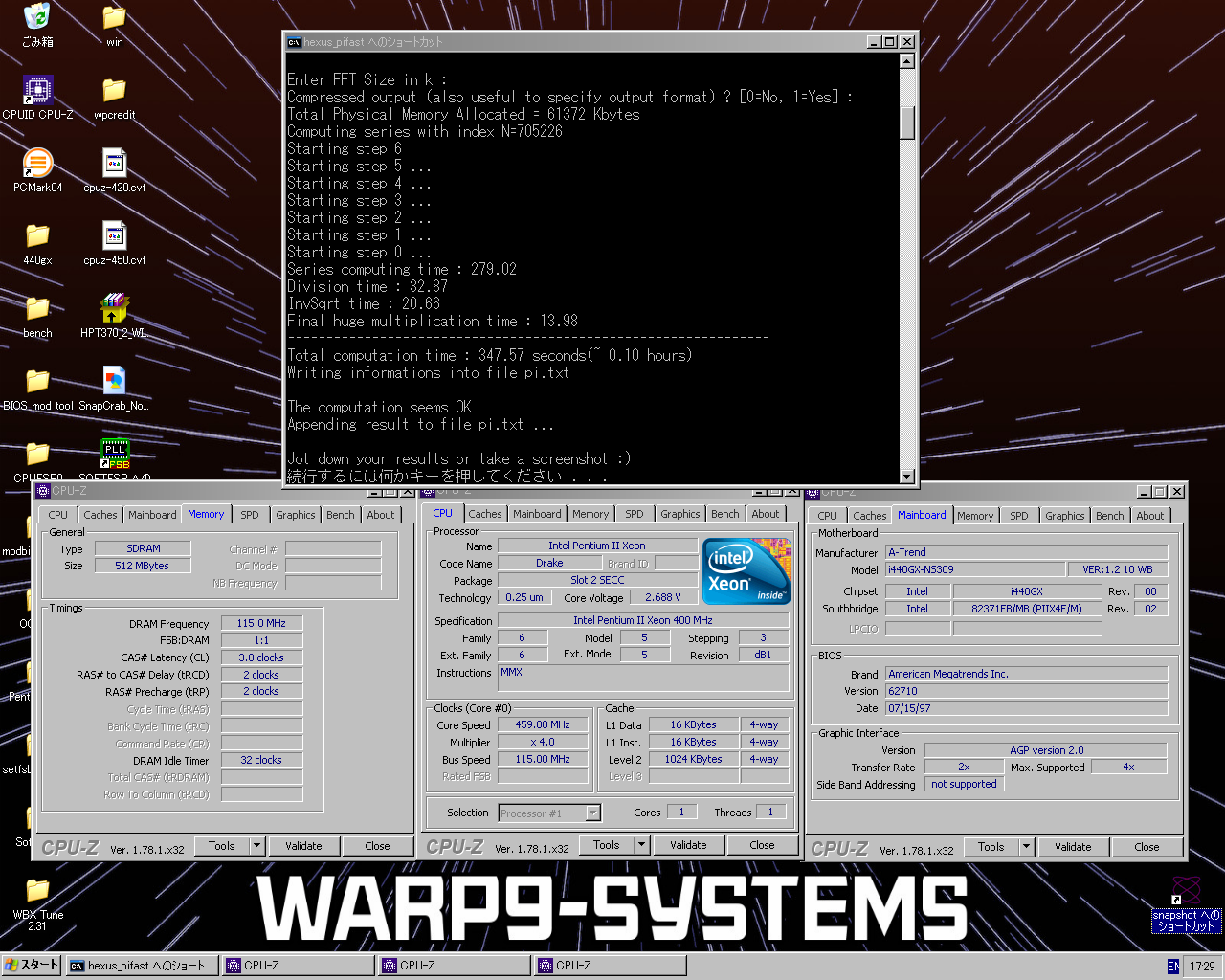Switch to hexus_pifast taskbar button

click(x=142, y=966)
